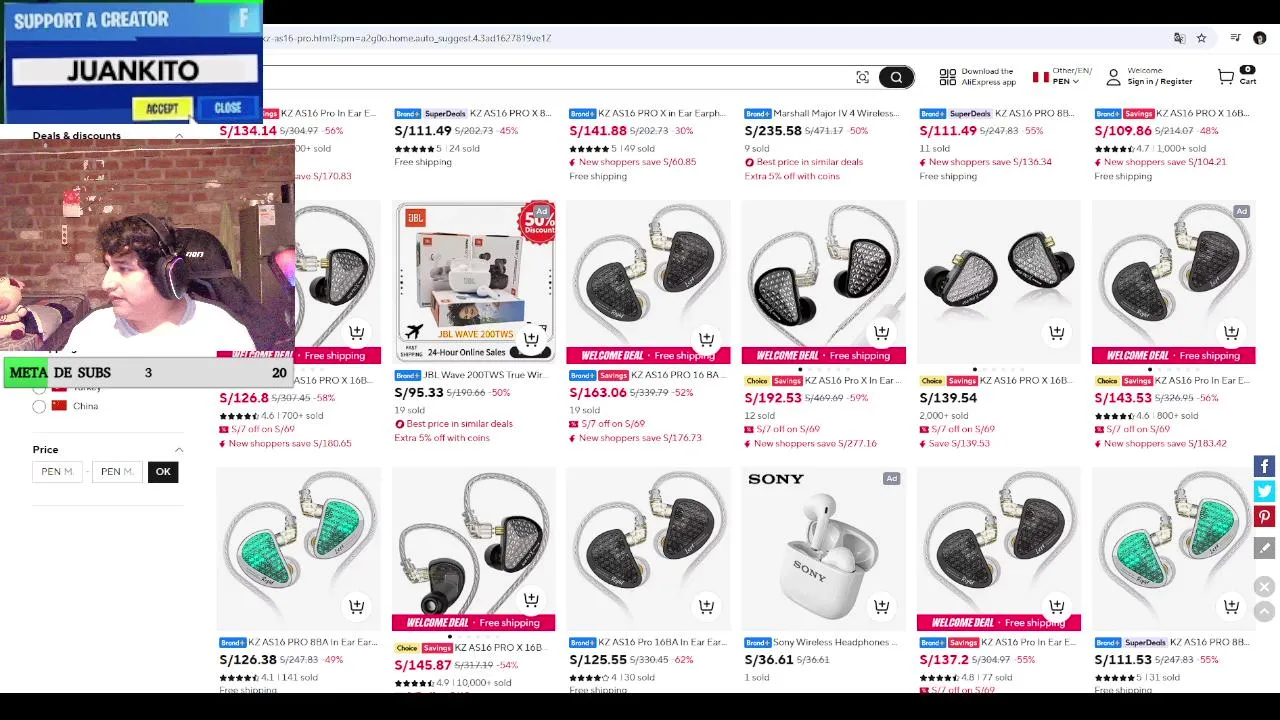
Task: Share page on Twitter
Action: point(1264,491)
